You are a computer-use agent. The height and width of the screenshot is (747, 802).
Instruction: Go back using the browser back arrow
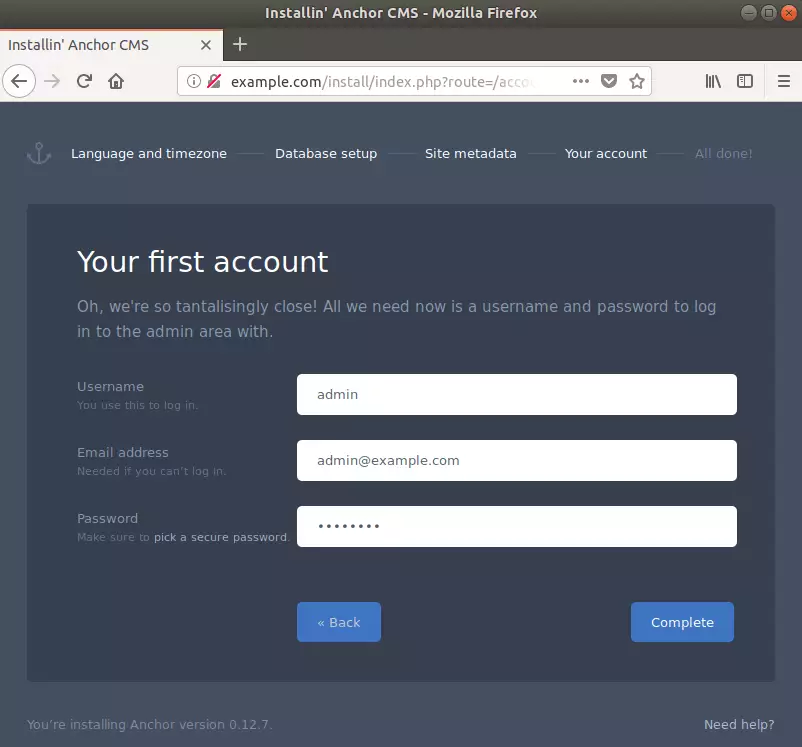coord(19,81)
